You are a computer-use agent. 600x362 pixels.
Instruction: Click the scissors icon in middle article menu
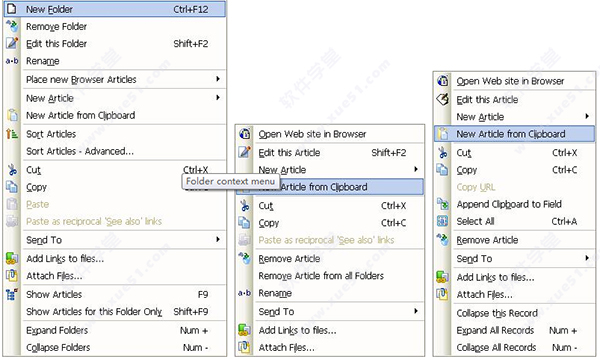tap(245, 205)
